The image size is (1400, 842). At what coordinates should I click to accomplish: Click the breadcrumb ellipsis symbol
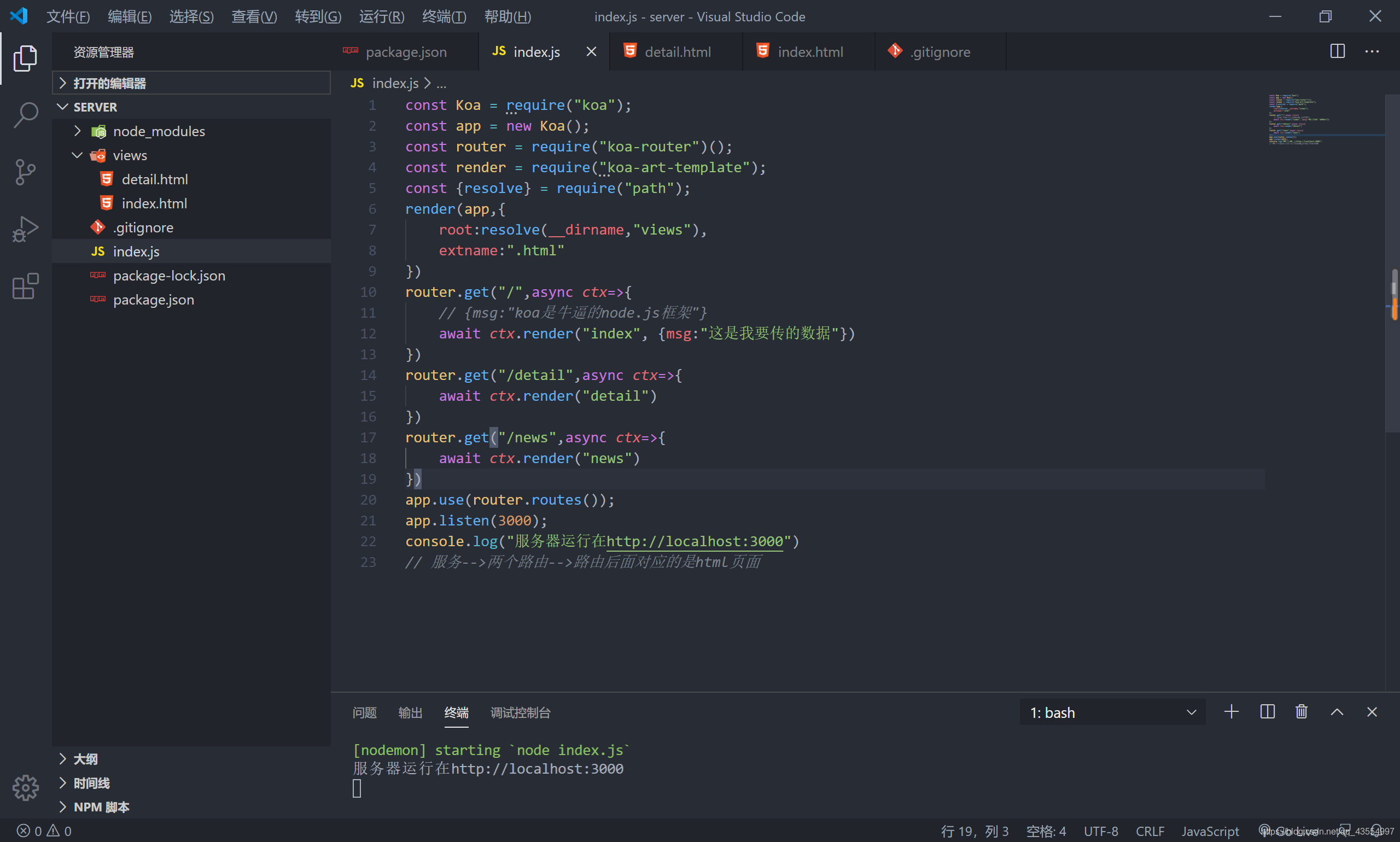pos(441,84)
